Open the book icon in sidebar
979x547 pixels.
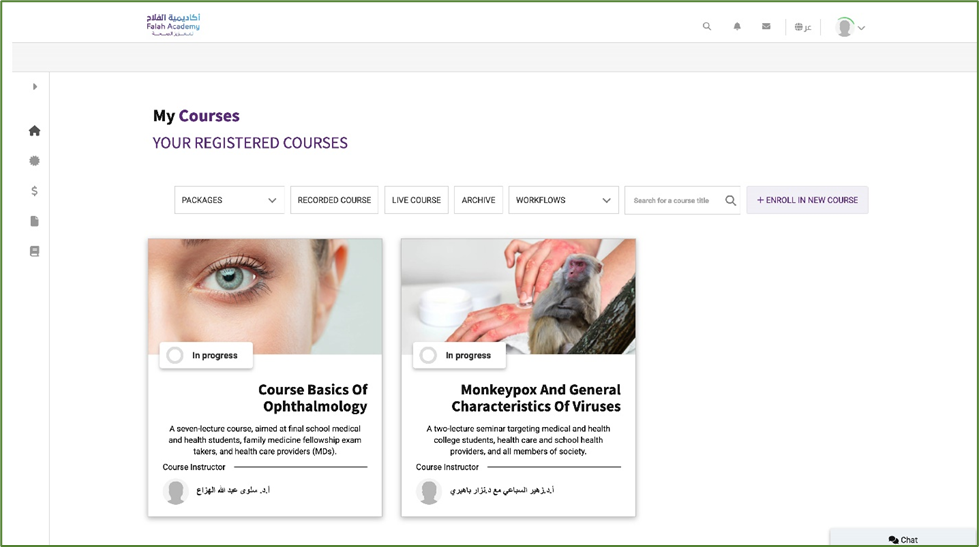coord(34,252)
